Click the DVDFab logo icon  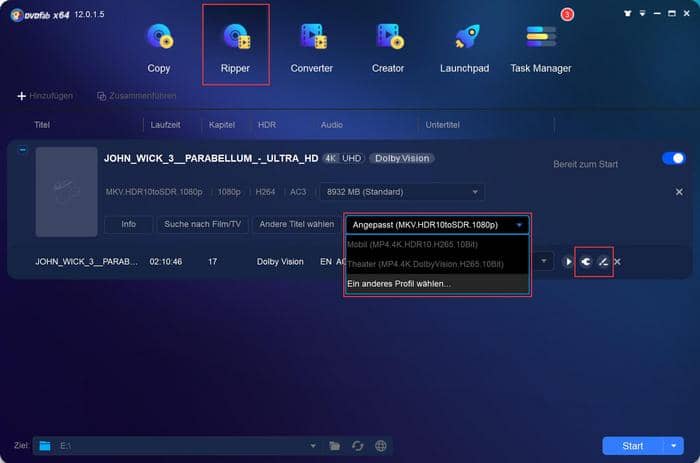coord(17,15)
